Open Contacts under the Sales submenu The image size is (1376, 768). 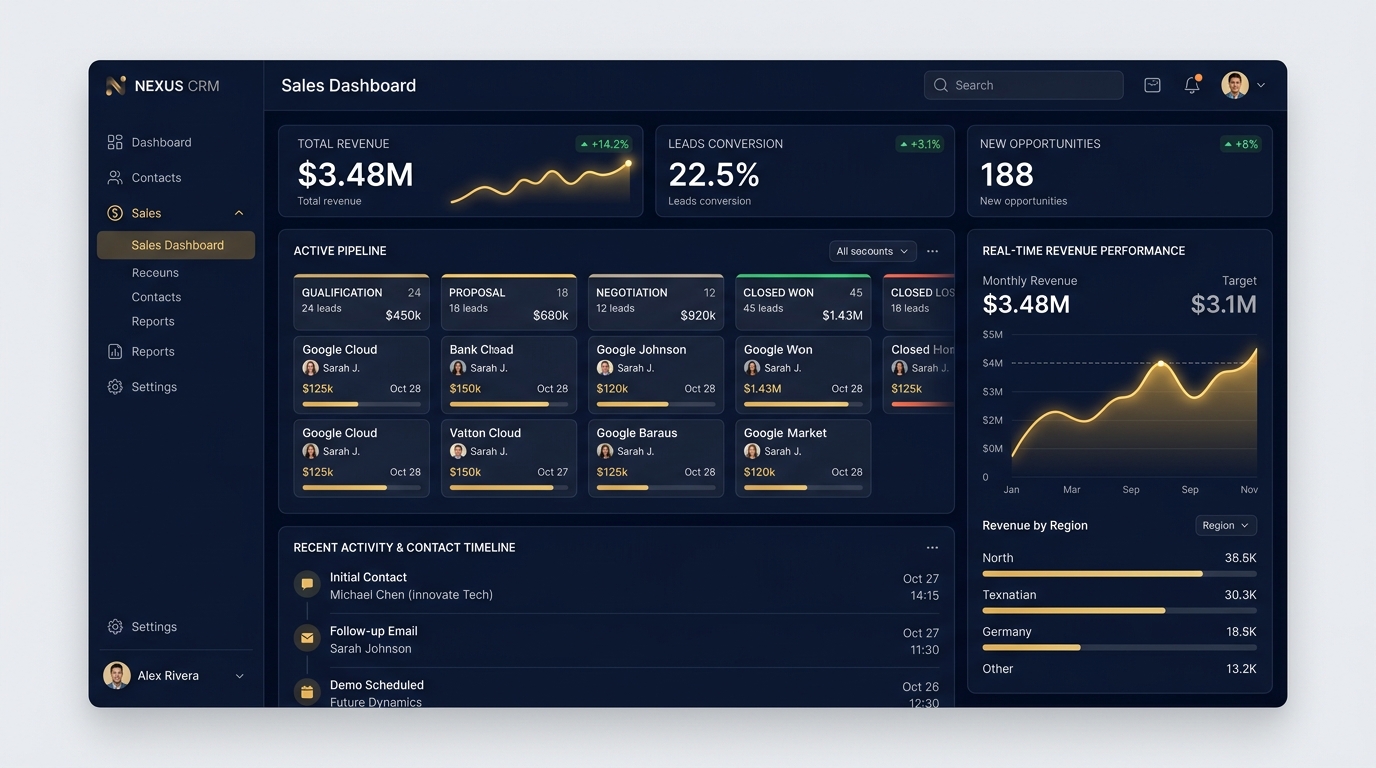[x=156, y=297]
